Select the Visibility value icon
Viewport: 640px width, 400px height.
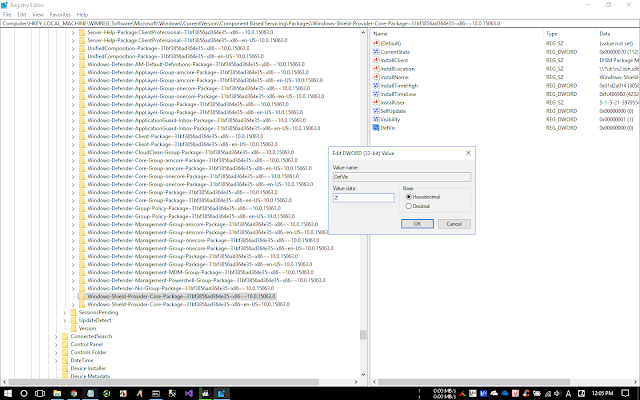coord(376,119)
